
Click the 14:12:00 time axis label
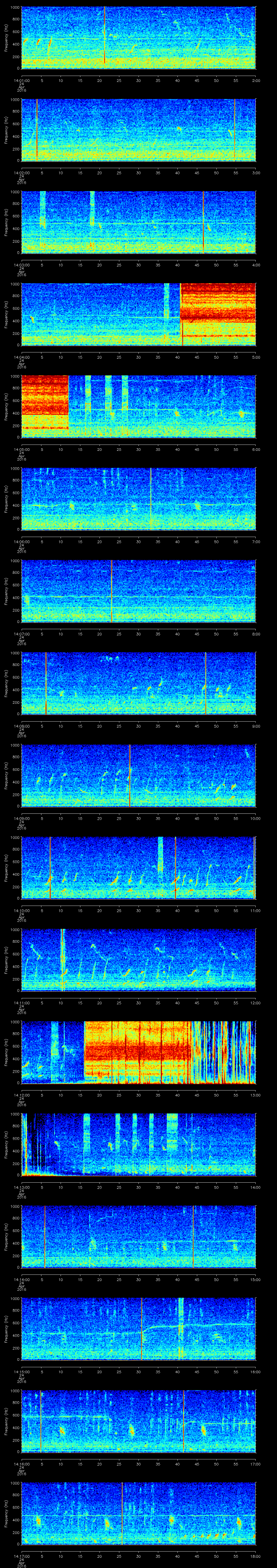pyautogui.click(x=22, y=1095)
